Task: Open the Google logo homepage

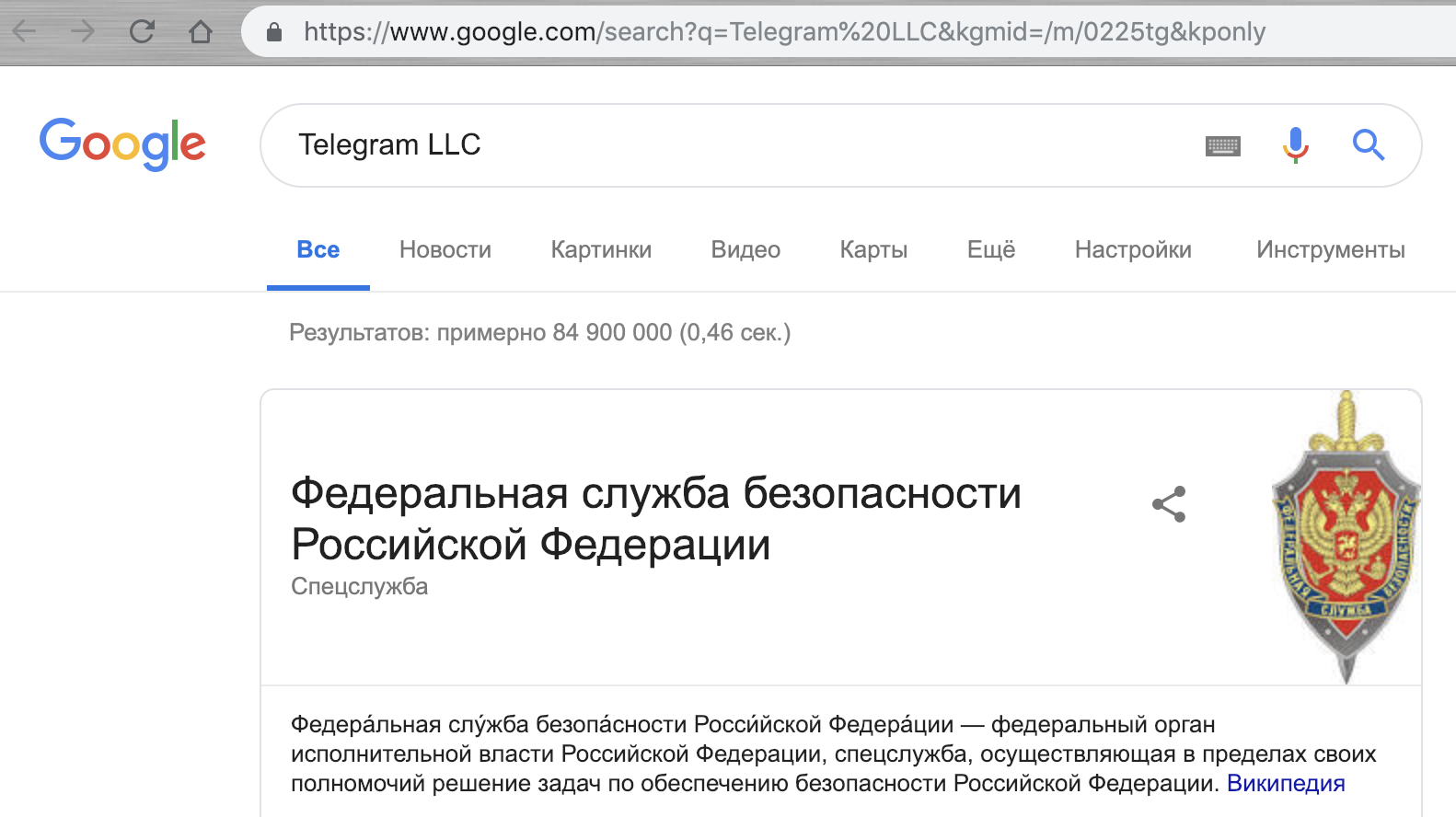Action: pos(122,144)
